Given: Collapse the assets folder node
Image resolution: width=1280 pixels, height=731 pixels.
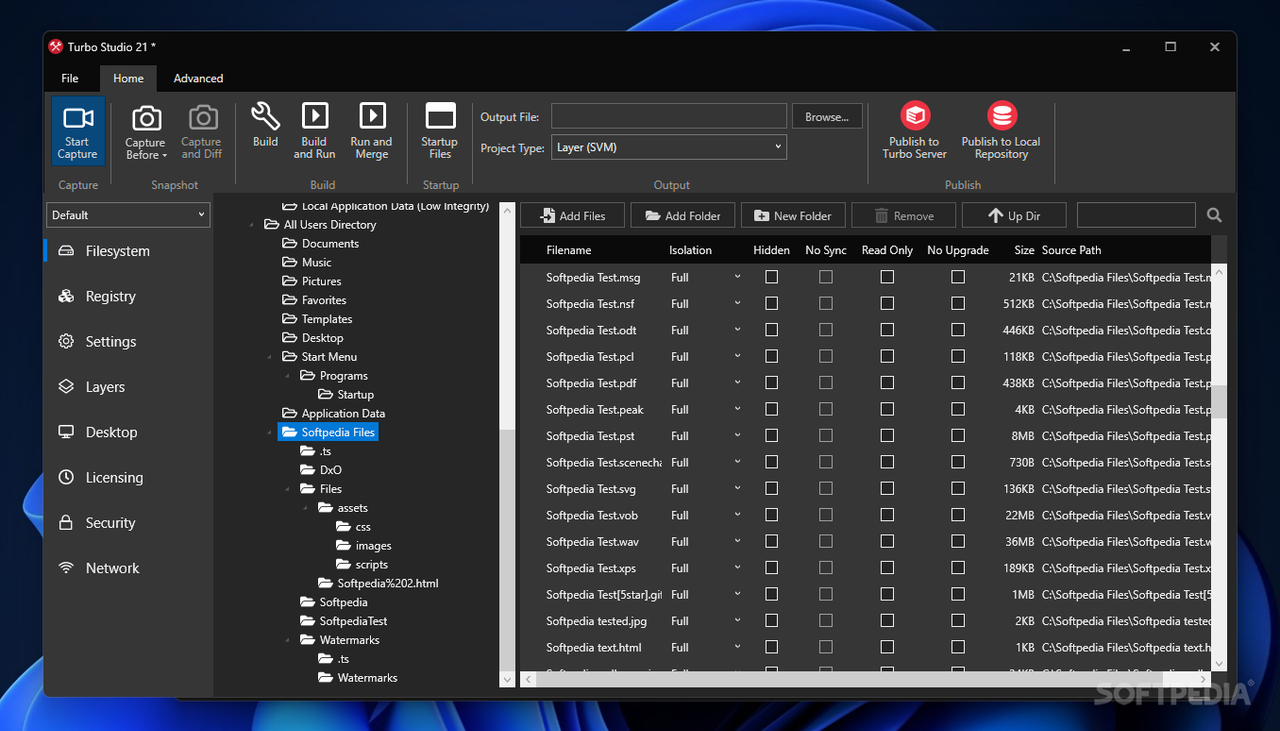Looking at the screenshot, I should pyautogui.click(x=306, y=508).
